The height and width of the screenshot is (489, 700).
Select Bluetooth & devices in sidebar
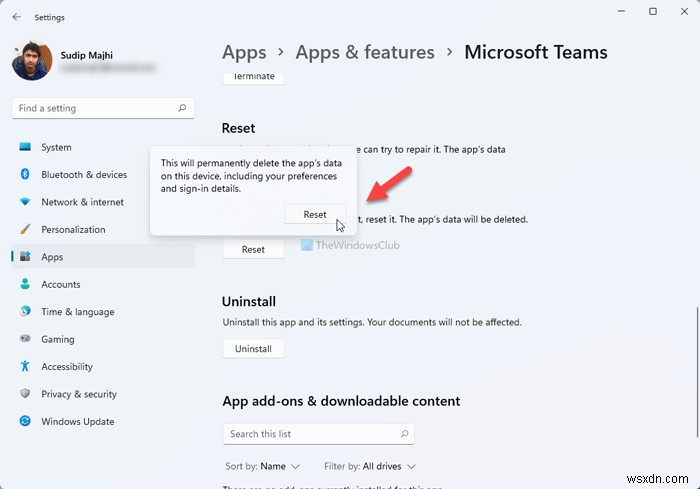click(x=103, y=174)
